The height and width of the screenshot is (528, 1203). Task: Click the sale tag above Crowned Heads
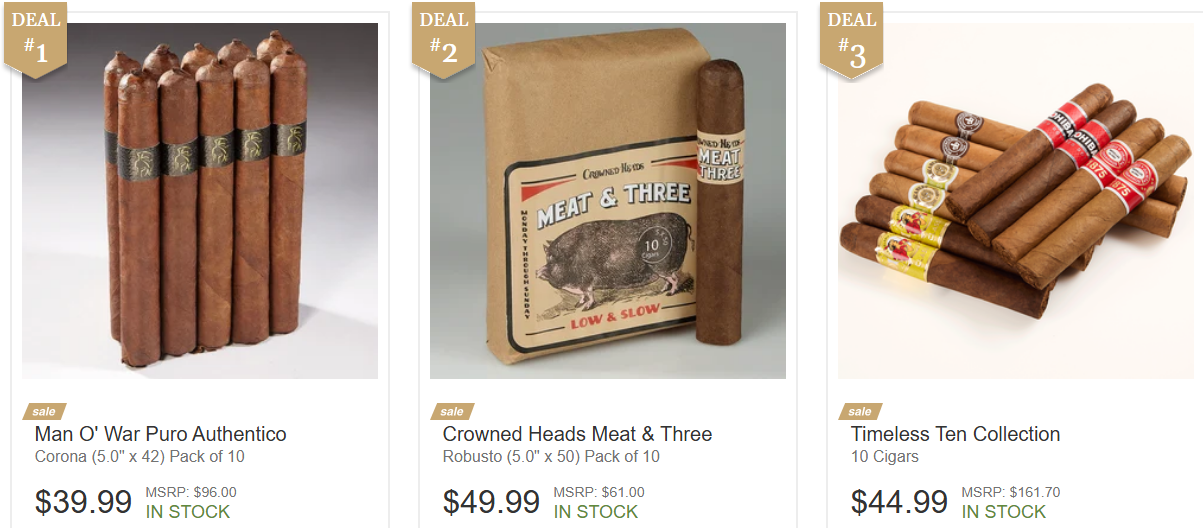coord(452,411)
